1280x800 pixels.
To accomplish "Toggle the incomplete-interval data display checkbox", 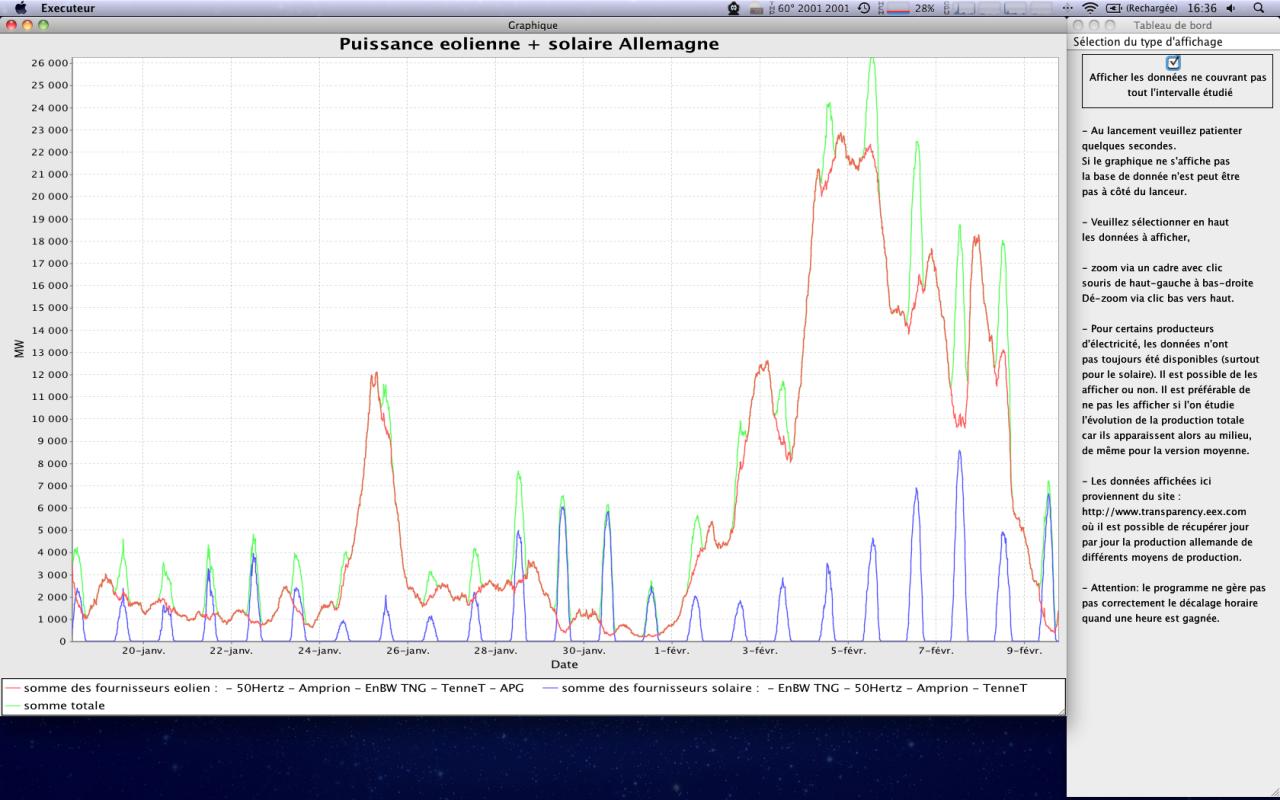I will coord(1173,62).
